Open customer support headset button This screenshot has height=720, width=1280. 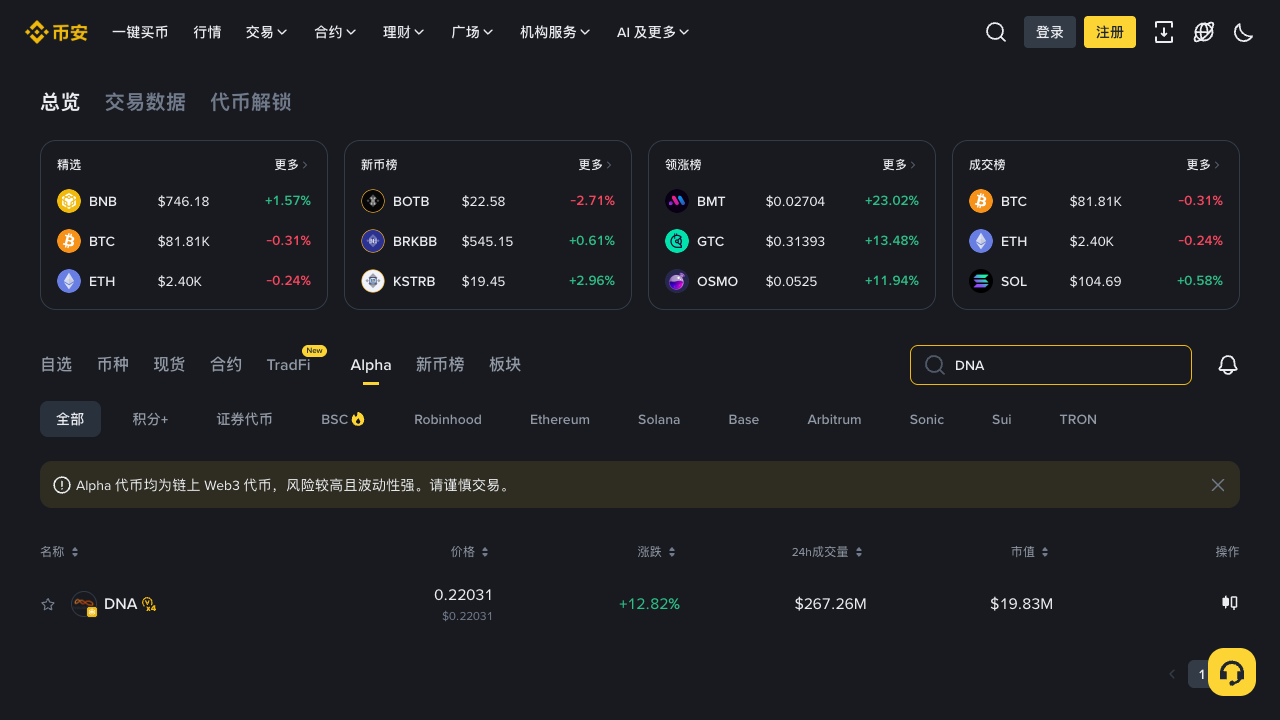click(x=1232, y=672)
